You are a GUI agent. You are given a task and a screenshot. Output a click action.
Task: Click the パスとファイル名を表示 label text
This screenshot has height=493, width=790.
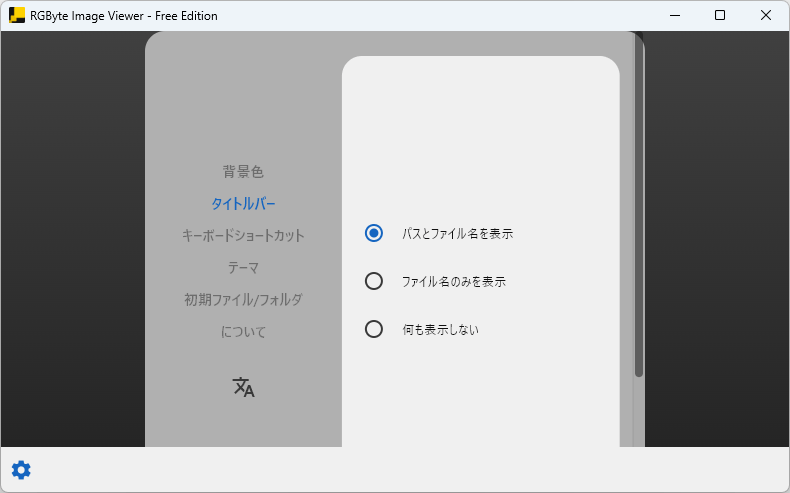coord(457,234)
